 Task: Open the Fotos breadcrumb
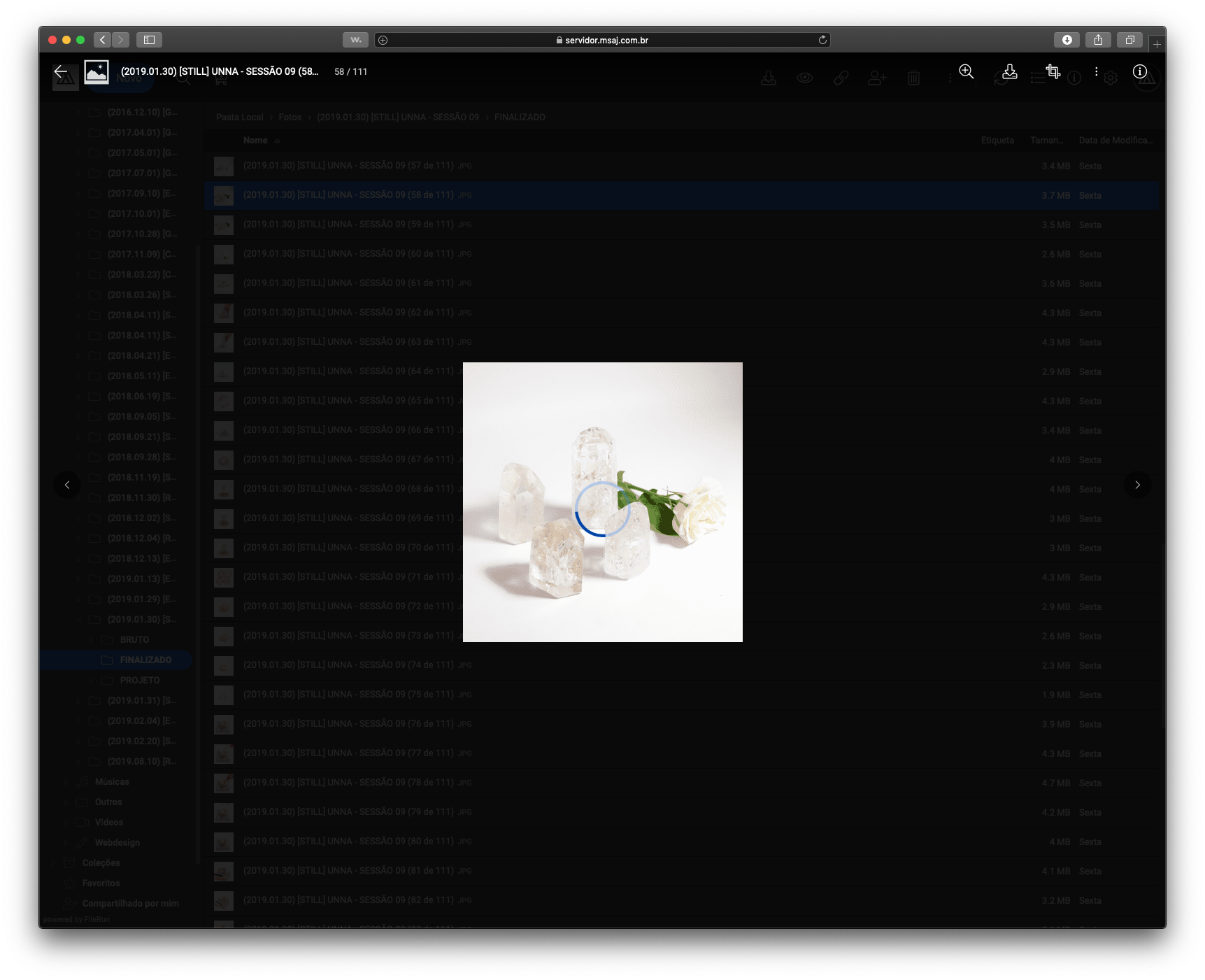tap(290, 118)
